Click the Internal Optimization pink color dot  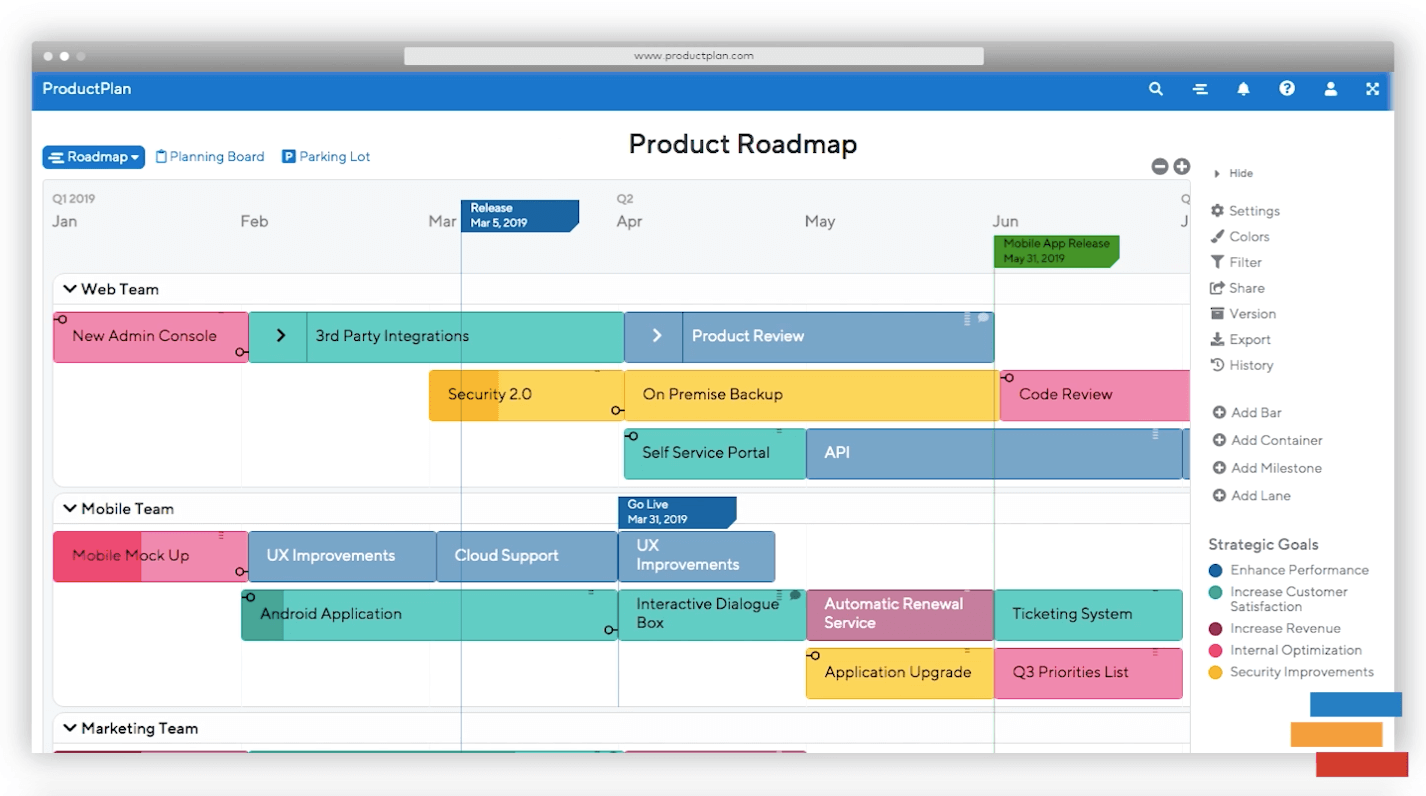click(1216, 651)
